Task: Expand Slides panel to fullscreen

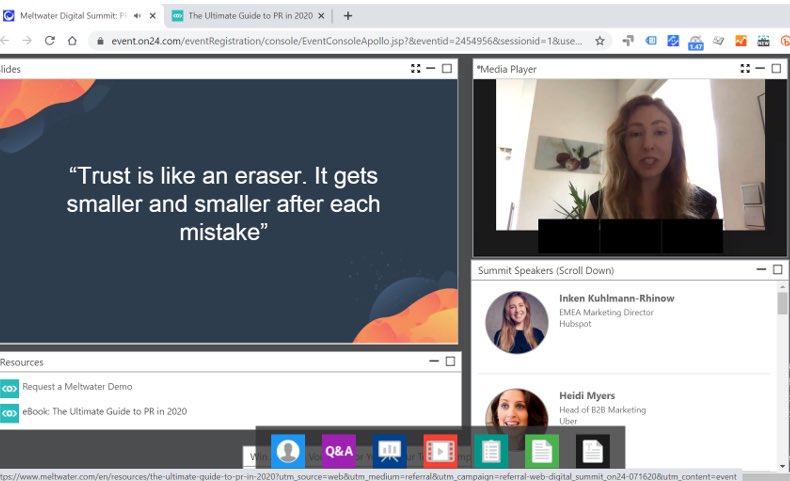Action: click(x=416, y=68)
